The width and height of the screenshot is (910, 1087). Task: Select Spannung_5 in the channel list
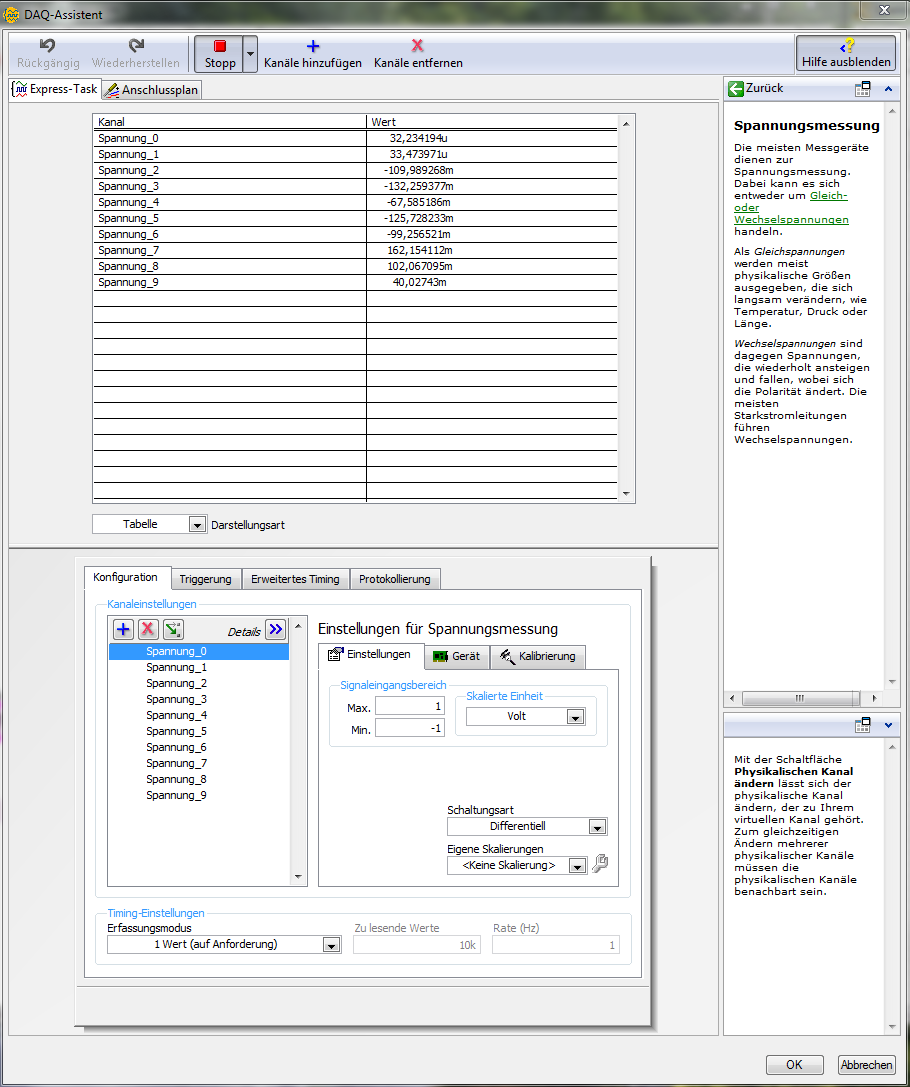tap(198, 731)
